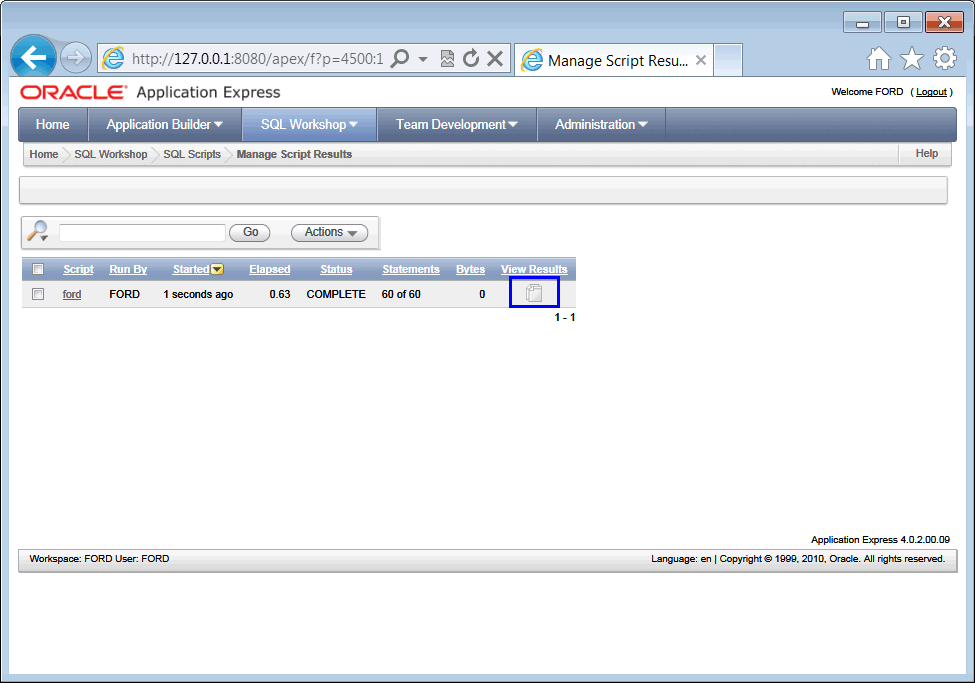
Task: Refresh the page with the reload icon
Action: pyautogui.click(x=471, y=58)
